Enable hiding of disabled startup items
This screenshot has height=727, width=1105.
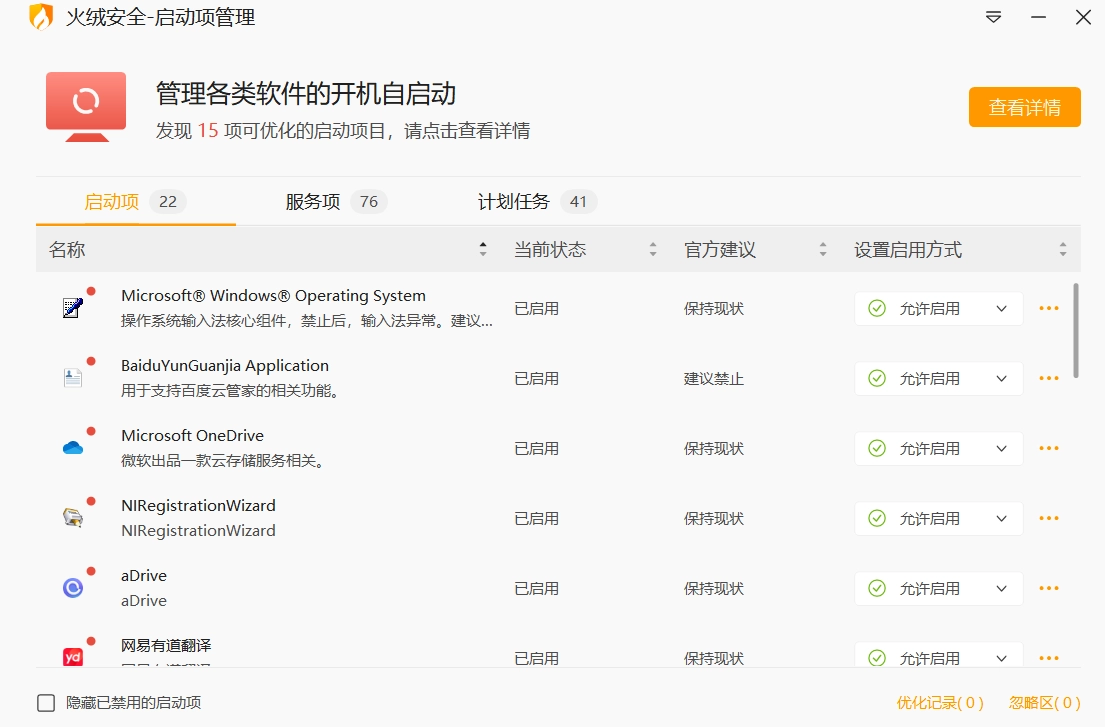pyautogui.click(x=45, y=702)
